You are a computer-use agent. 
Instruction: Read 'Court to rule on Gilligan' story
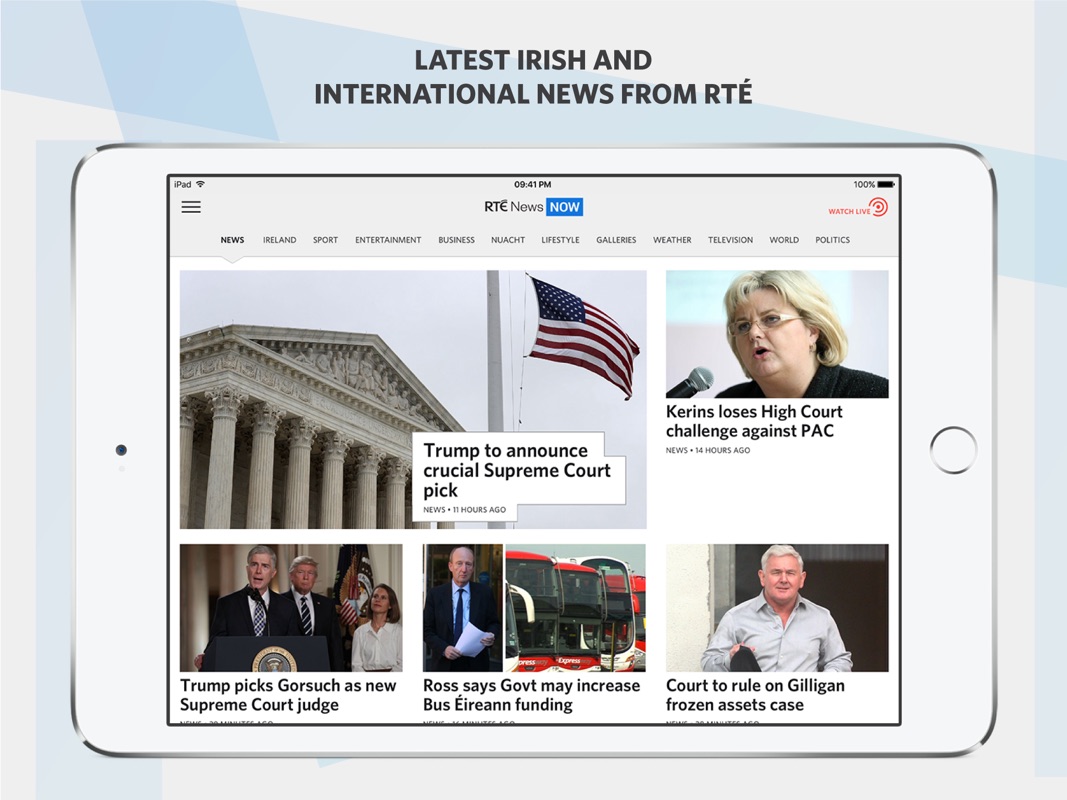755,695
